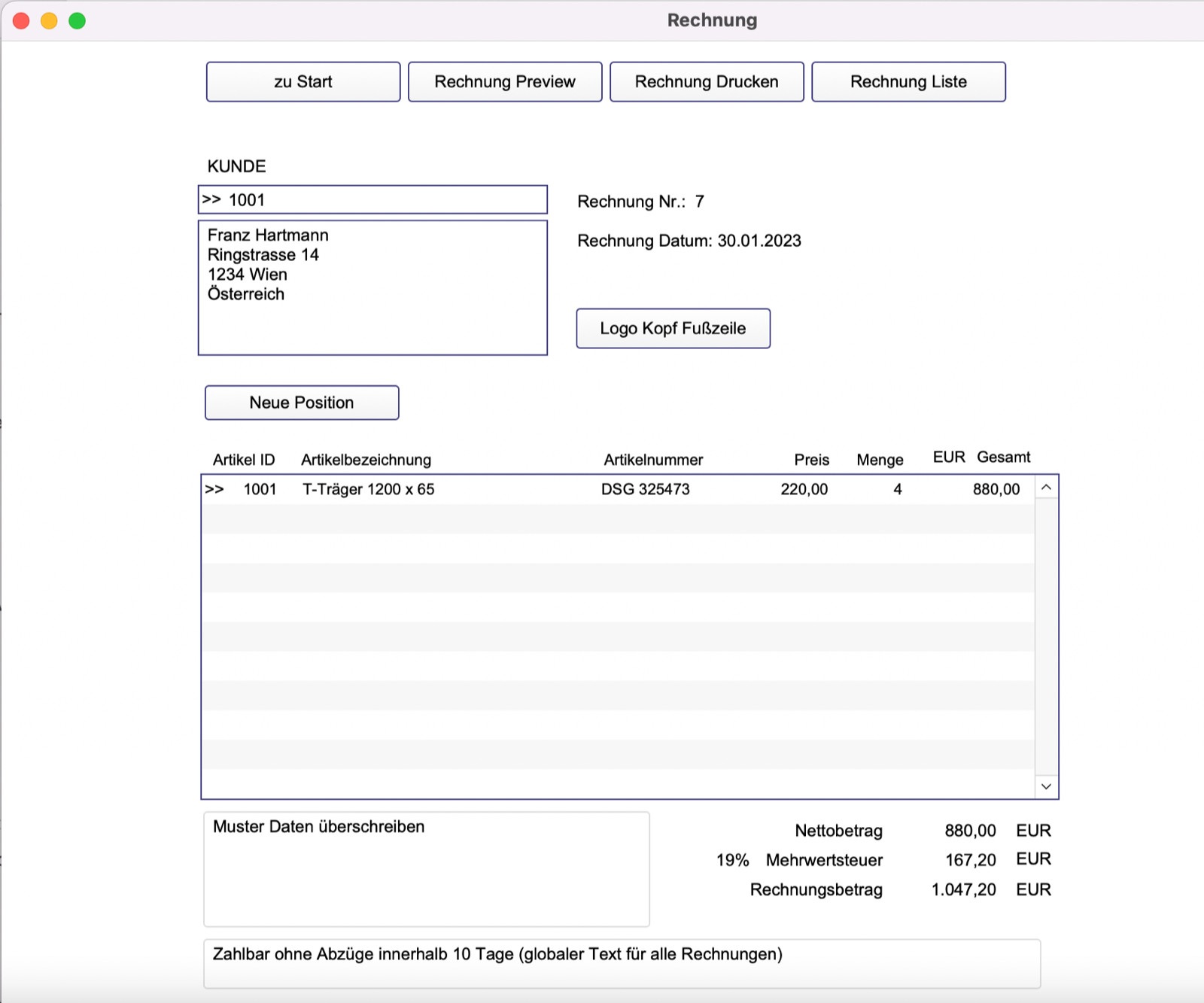Click the row Gesamt value 880,00
1204x1003 pixels.
pyautogui.click(x=996, y=490)
